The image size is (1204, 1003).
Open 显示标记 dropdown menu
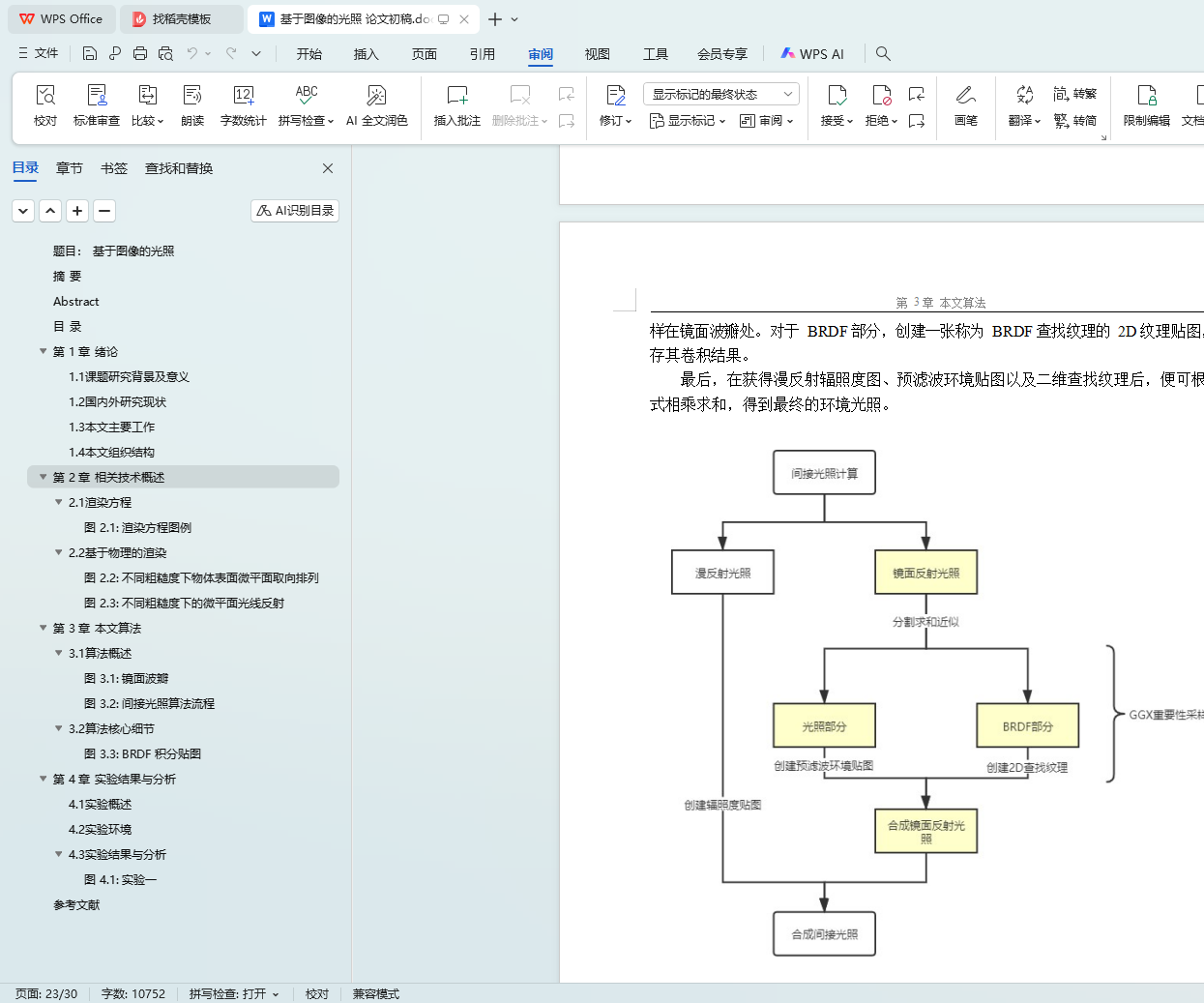tap(688, 121)
